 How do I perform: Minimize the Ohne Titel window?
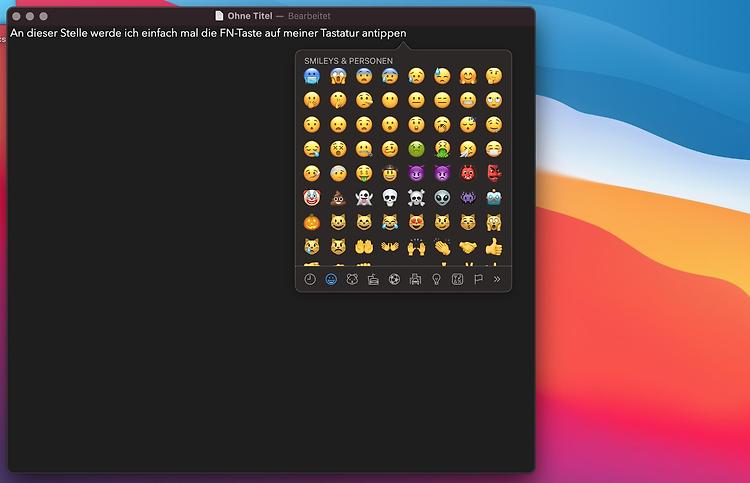click(30, 16)
